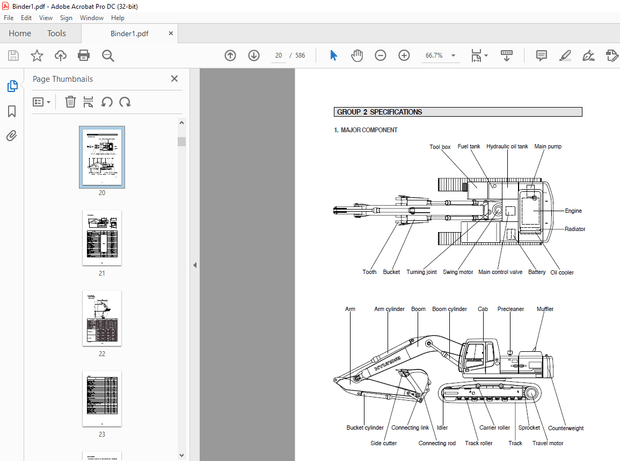Delete selected page with trash icon
The width and height of the screenshot is (620, 461).
[x=70, y=101]
